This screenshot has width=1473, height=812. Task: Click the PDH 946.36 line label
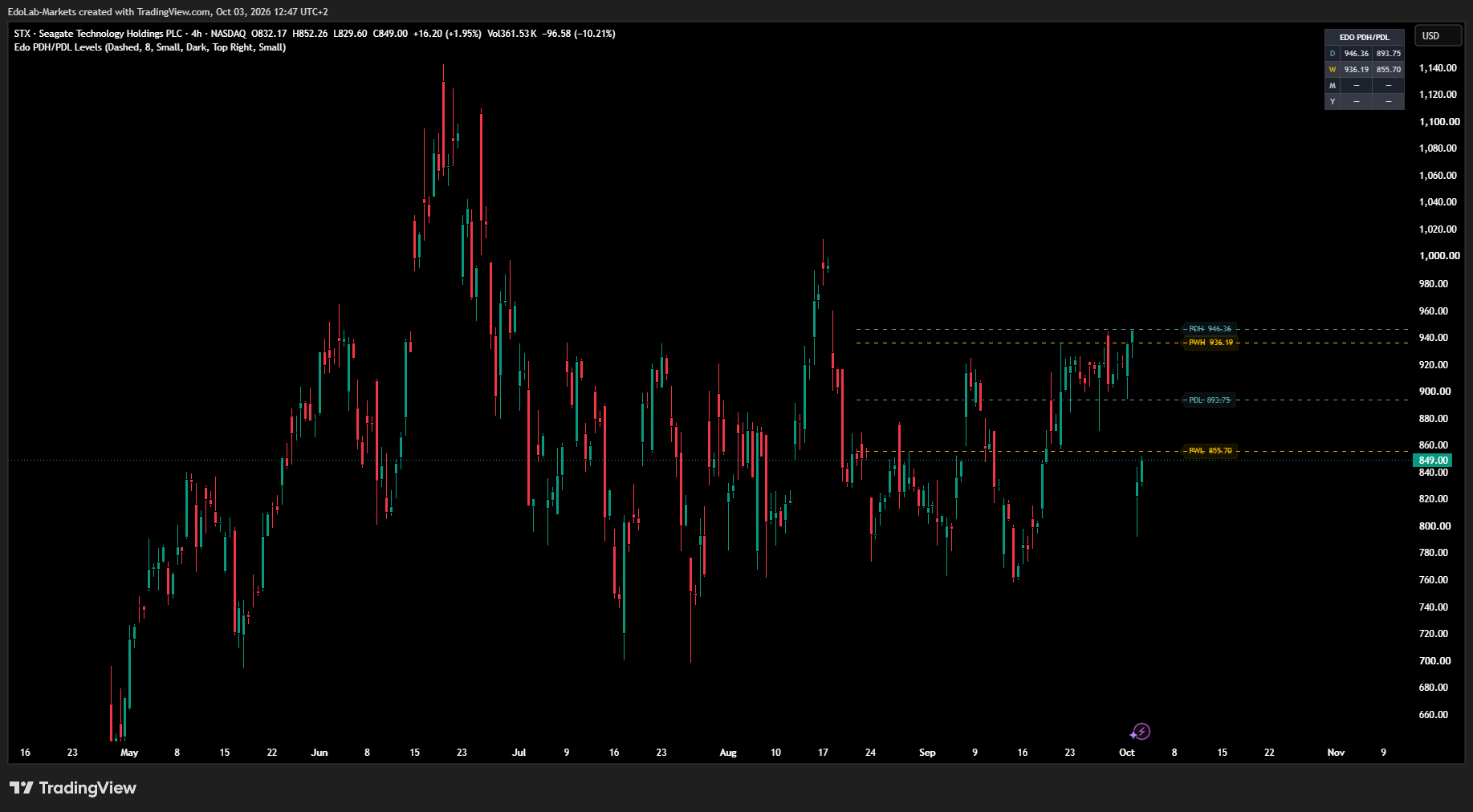click(1210, 329)
